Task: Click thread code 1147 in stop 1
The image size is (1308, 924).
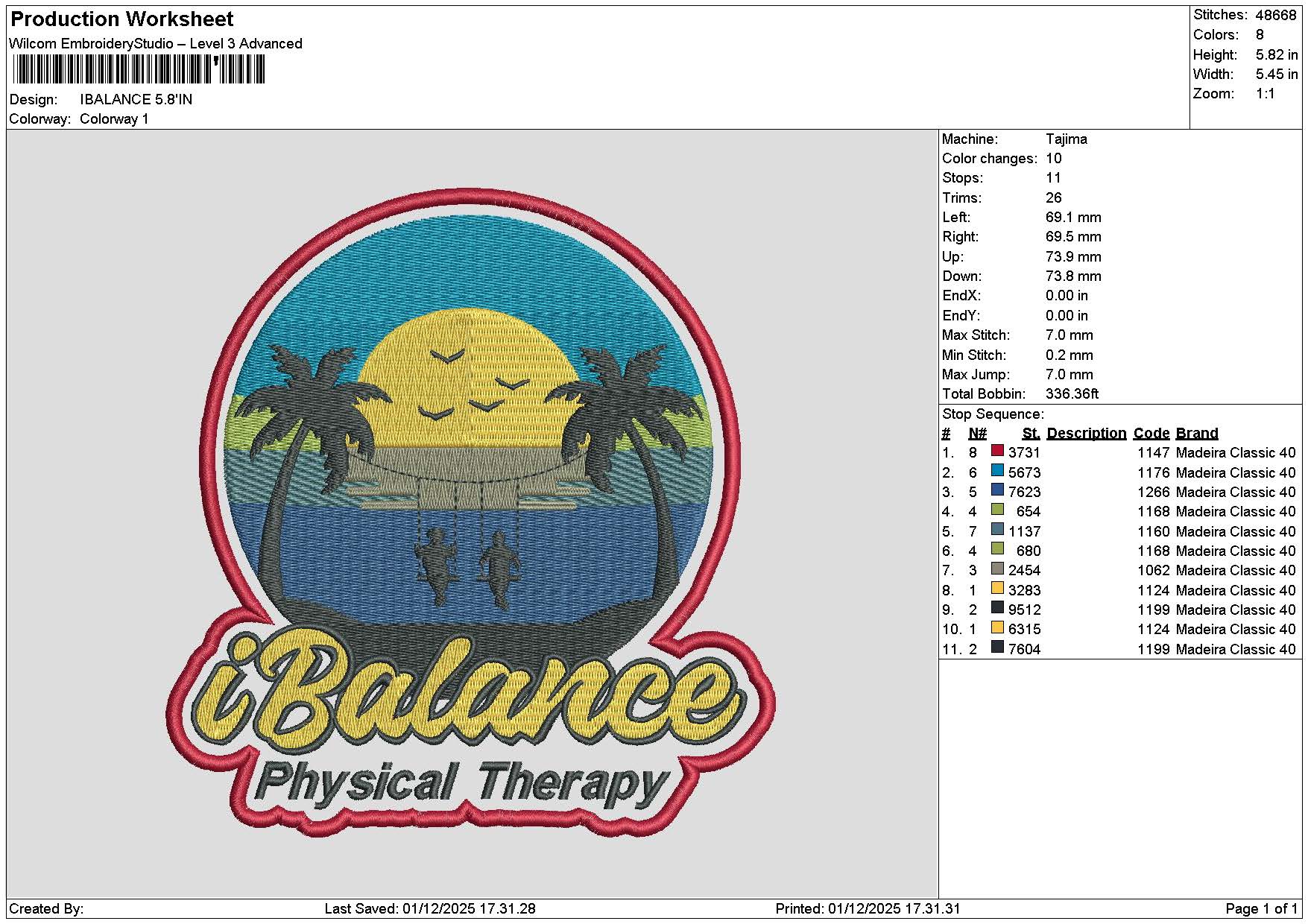Action: point(1154,453)
